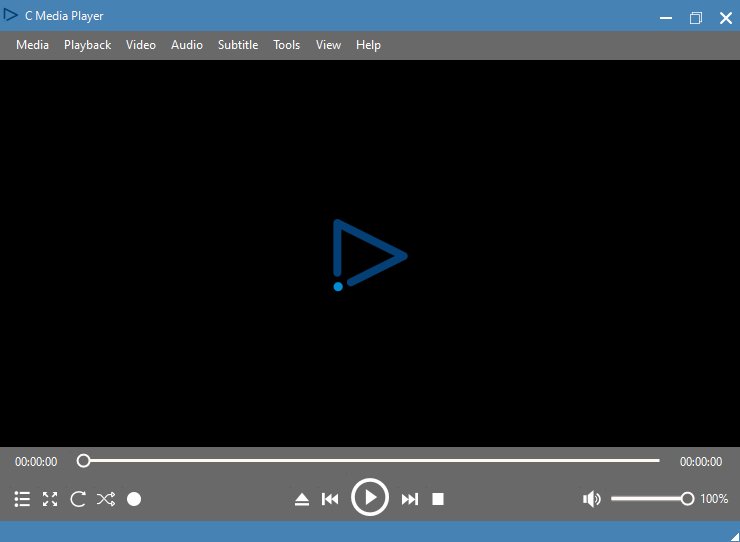The width and height of the screenshot is (740, 542).
Task: Open the Media menu
Action: (32, 45)
